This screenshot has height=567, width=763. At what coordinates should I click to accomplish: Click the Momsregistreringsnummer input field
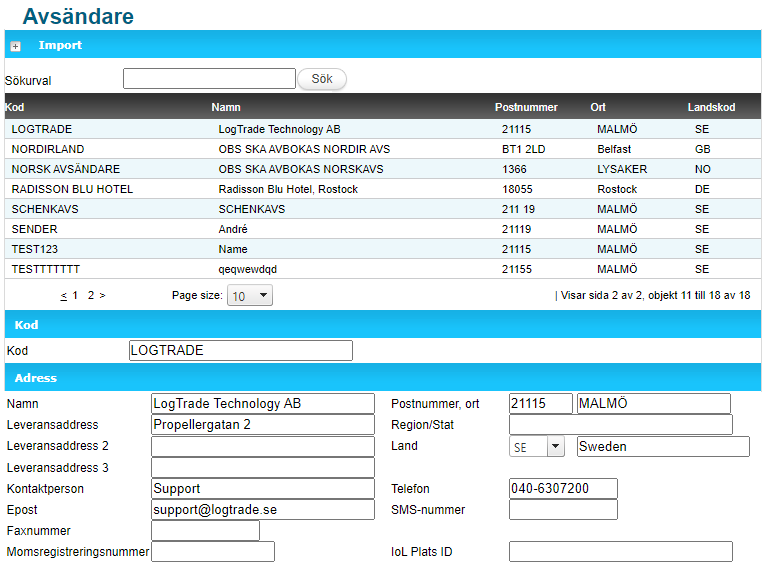(212, 552)
